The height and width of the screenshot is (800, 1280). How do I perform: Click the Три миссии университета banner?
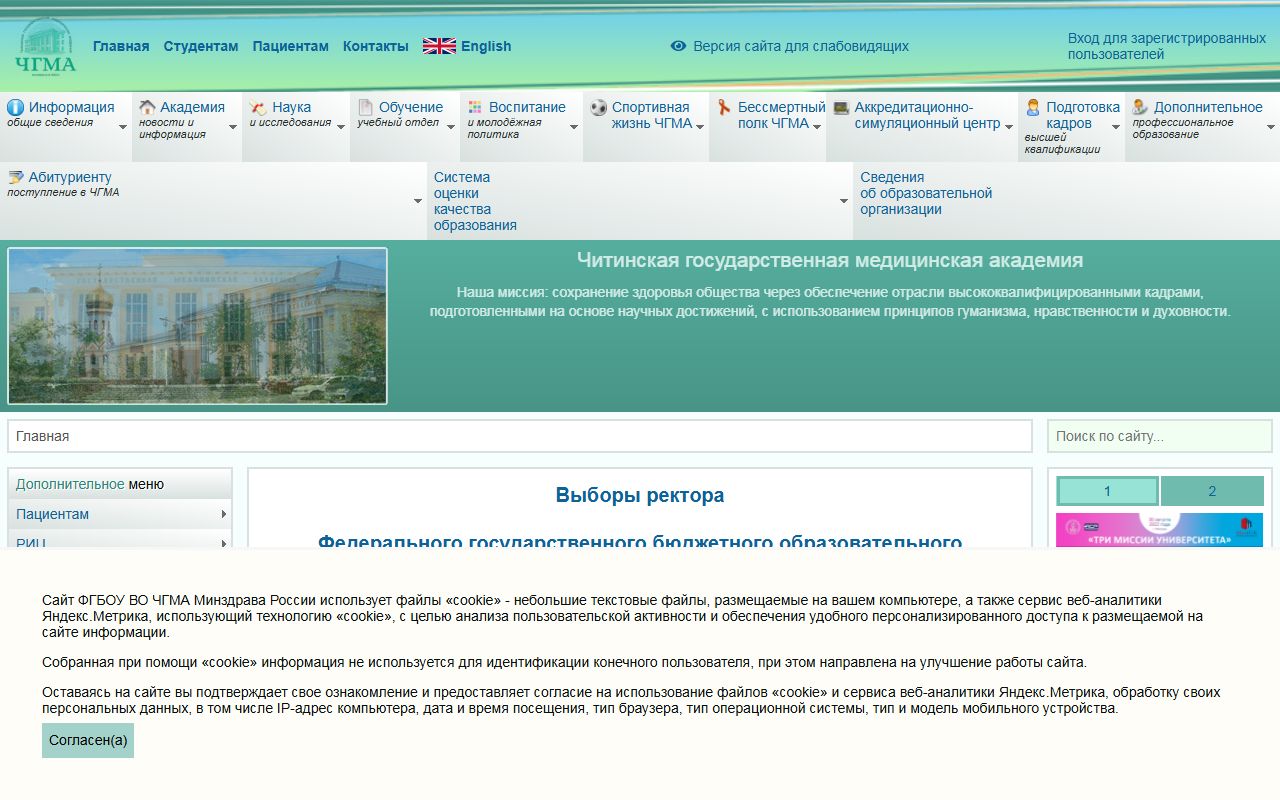[1160, 530]
